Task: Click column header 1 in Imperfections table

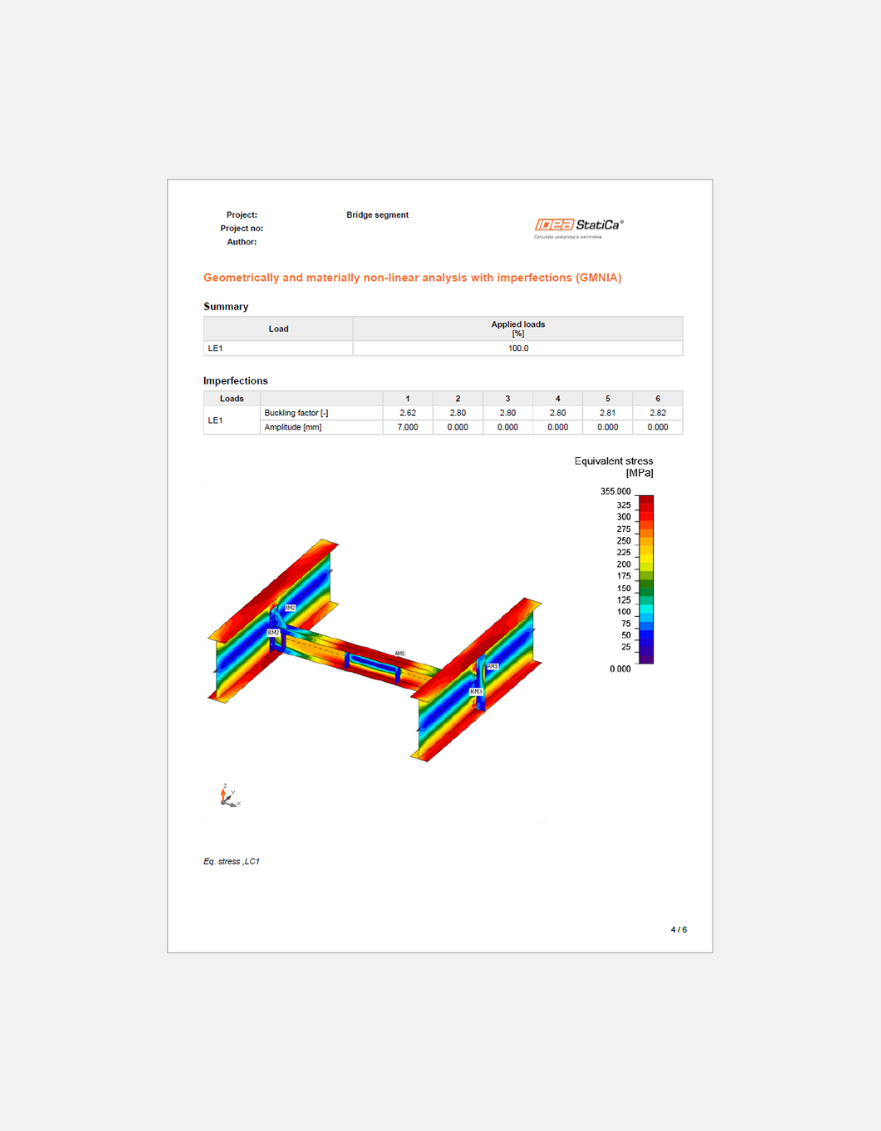Action: tap(408, 399)
